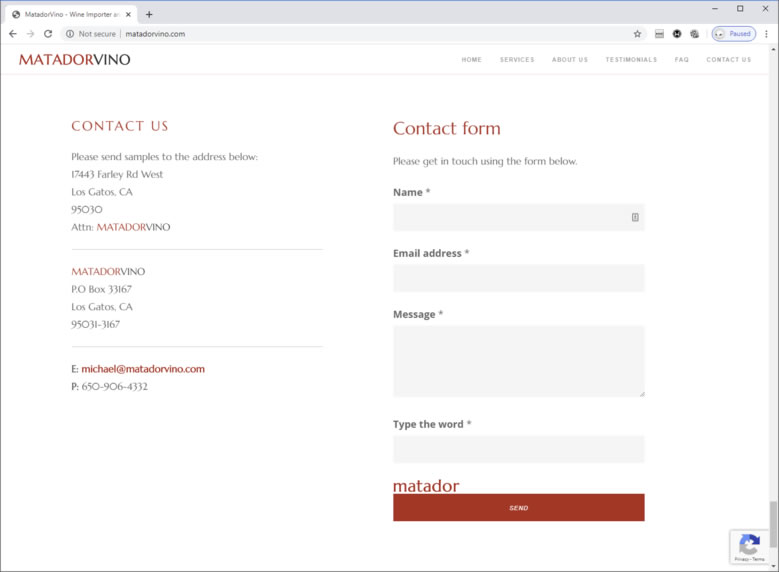Focus the Email address input field
This screenshot has width=779, height=572.
[518, 278]
